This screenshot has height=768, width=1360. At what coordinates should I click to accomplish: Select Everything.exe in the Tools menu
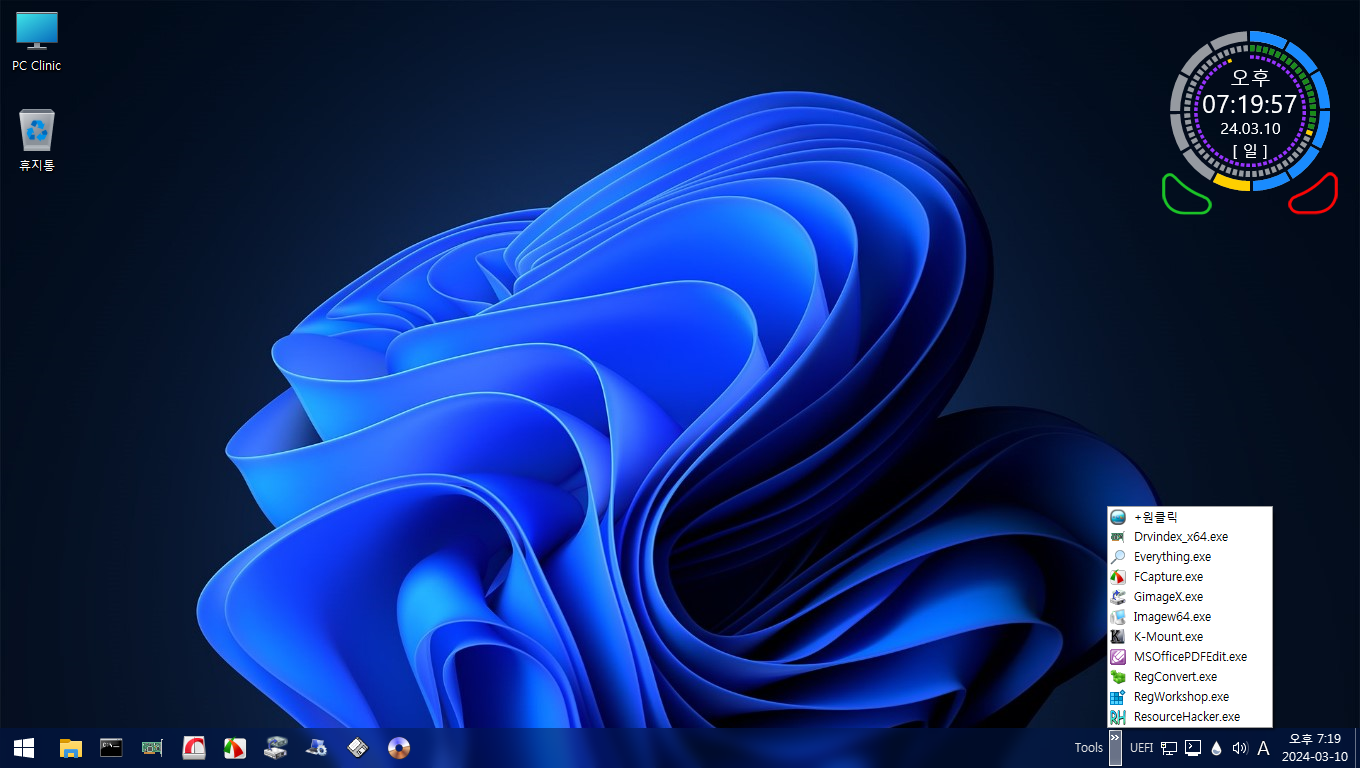pyautogui.click(x=1190, y=557)
